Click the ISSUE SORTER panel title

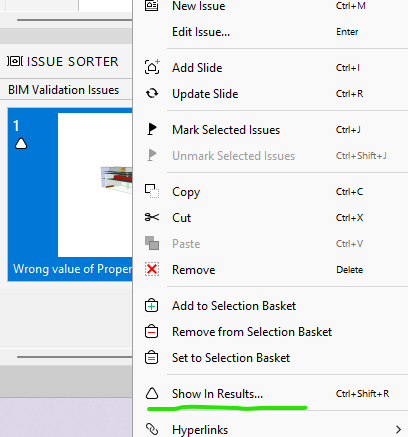coord(72,62)
